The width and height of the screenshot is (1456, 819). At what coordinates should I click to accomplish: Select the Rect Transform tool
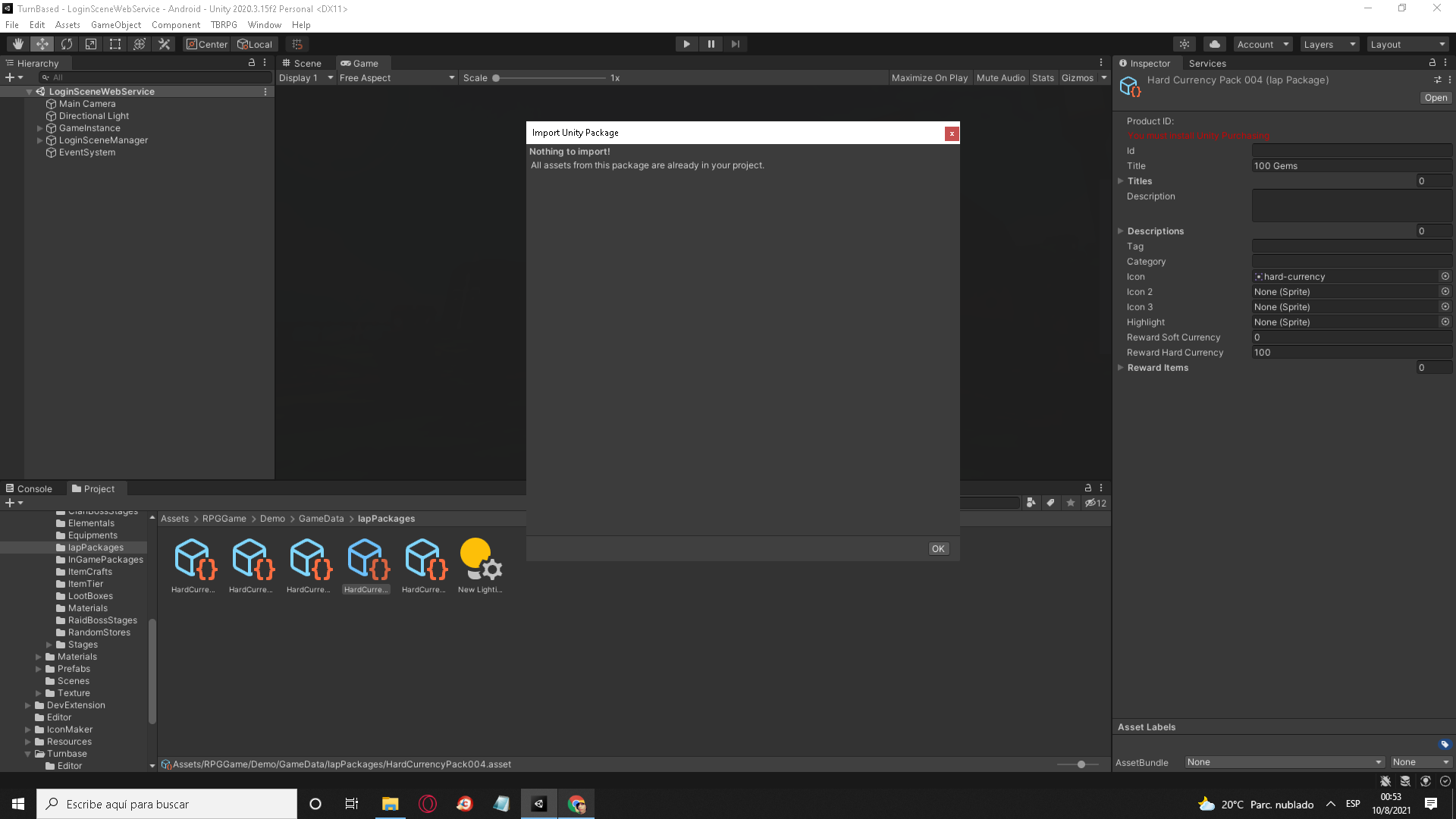(x=115, y=43)
